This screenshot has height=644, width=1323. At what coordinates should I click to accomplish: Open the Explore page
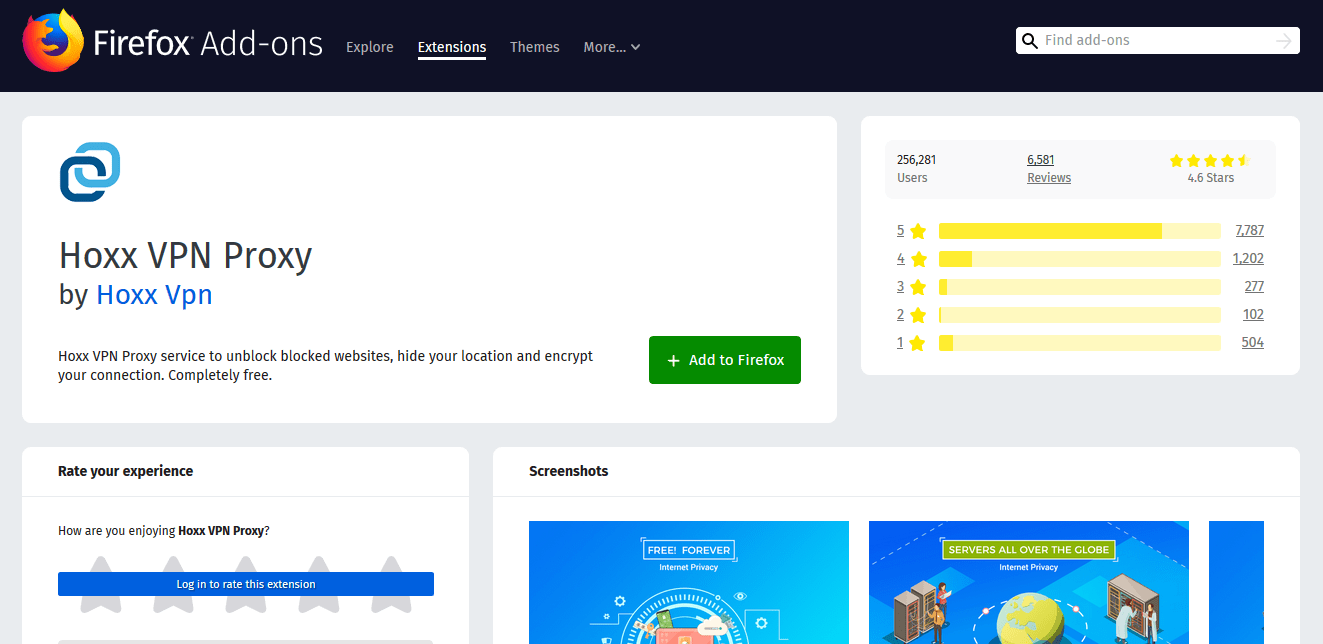coord(370,47)
